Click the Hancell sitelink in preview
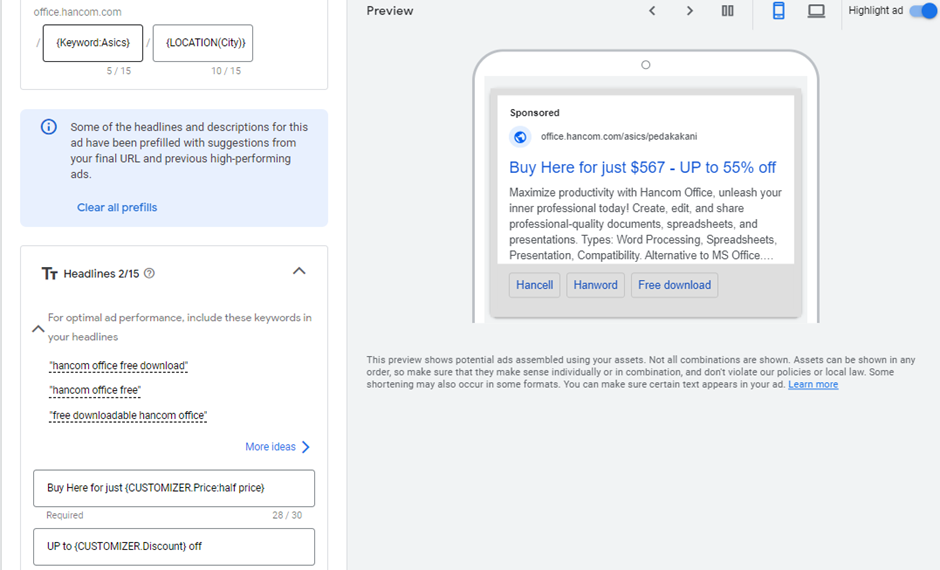Image resolution: width=940 pixels, height=570 pixels. pos(534,285)
